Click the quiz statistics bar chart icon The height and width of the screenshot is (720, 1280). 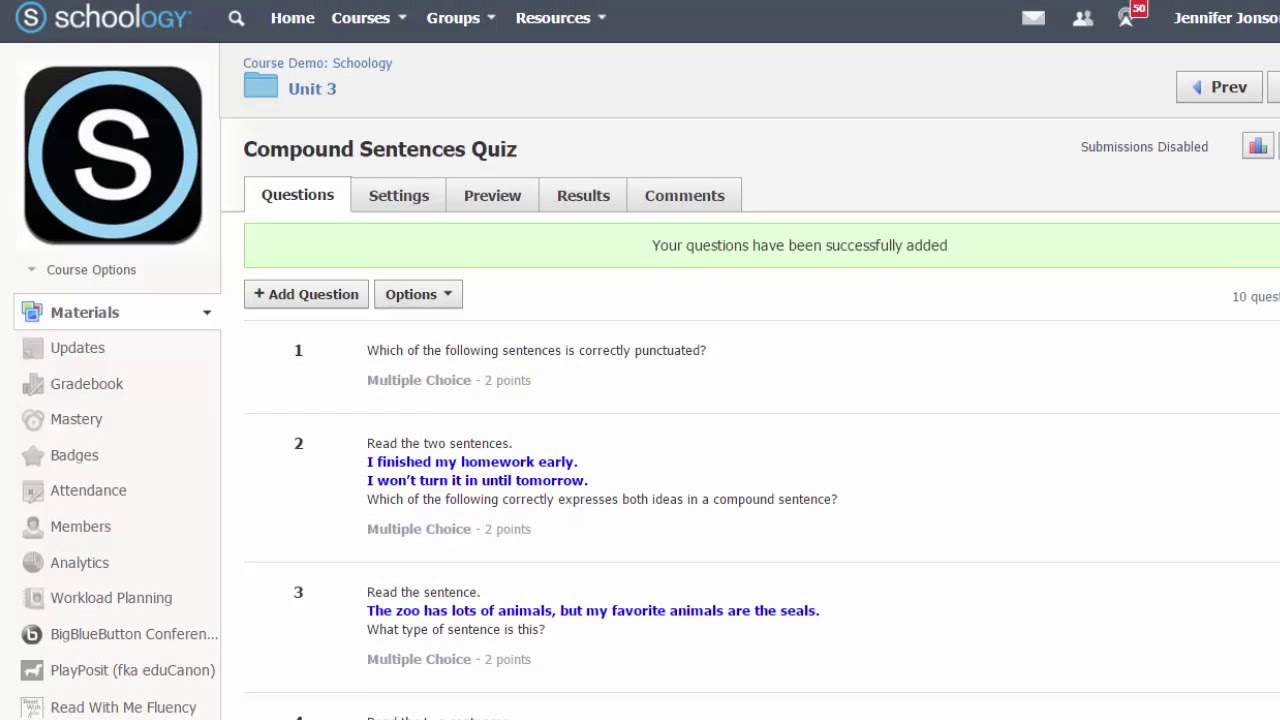tap(1257, 147)
